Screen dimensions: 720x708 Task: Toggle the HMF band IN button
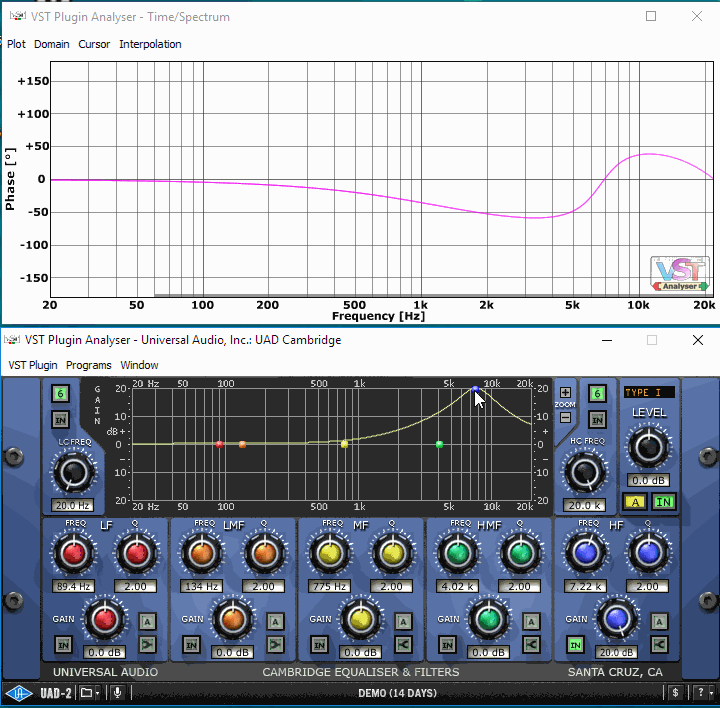coord(448,645)
